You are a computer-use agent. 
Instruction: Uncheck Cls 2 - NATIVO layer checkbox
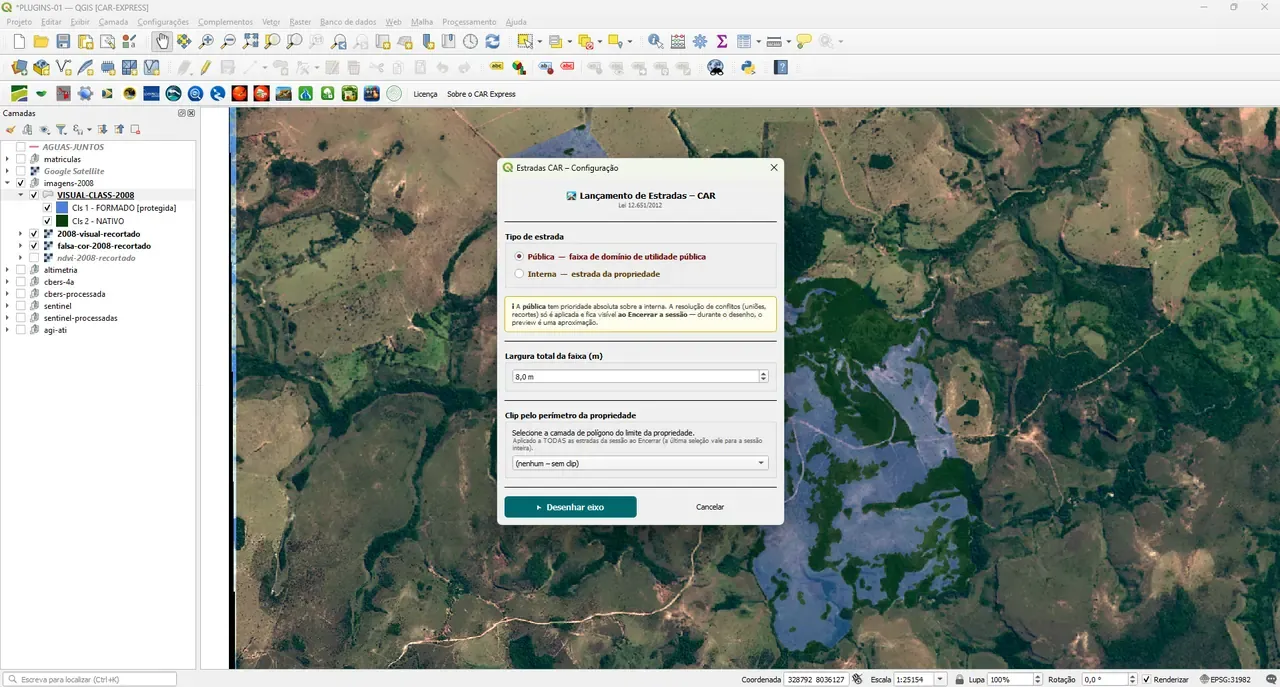coord(47,220)
